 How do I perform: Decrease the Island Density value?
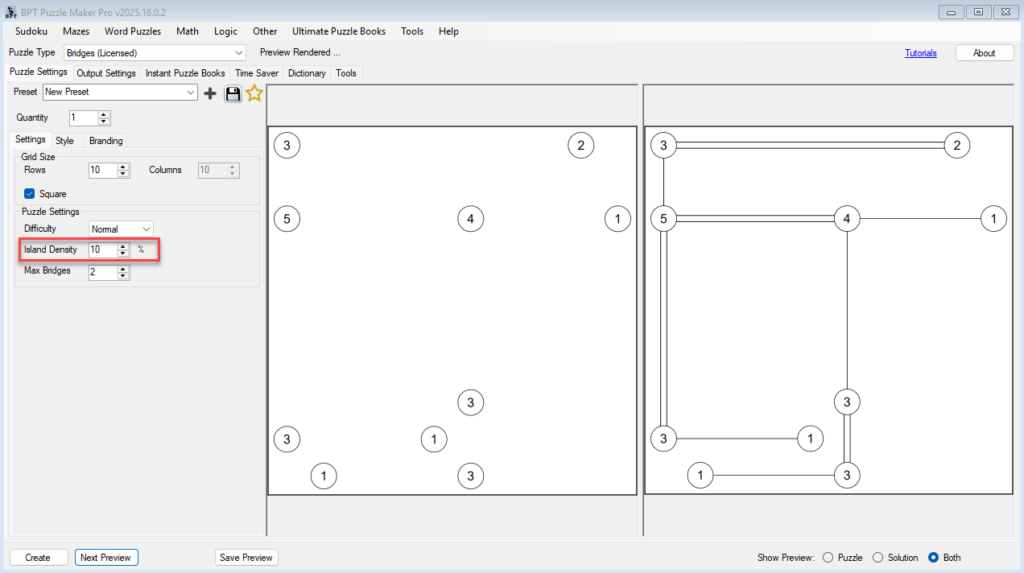pyautogui.click(x=123, y=253)
